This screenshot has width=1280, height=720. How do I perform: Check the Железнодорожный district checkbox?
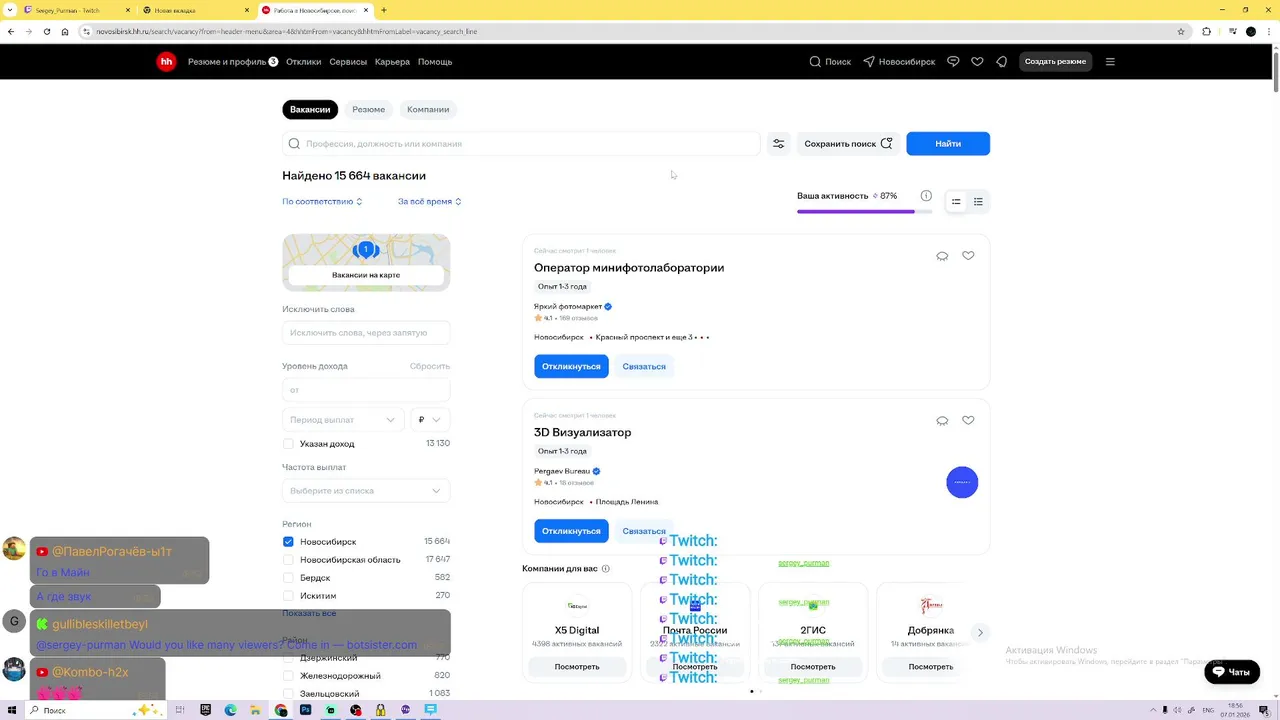pyautogui.click(x=288, y=676)
